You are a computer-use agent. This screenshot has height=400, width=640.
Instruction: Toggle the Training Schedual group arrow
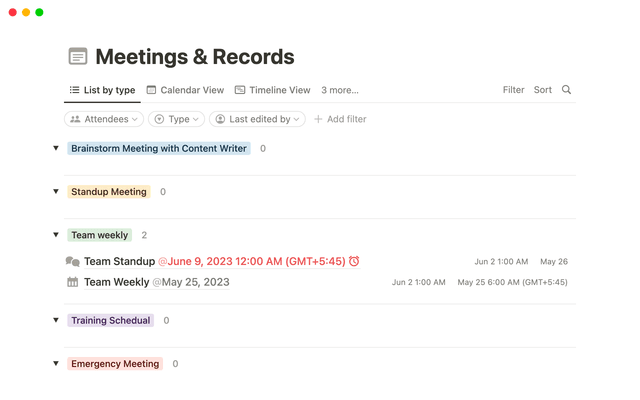56,321
